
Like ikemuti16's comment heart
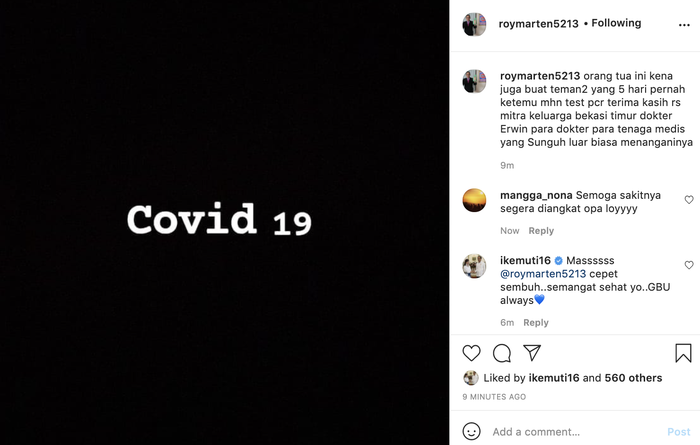689,265
